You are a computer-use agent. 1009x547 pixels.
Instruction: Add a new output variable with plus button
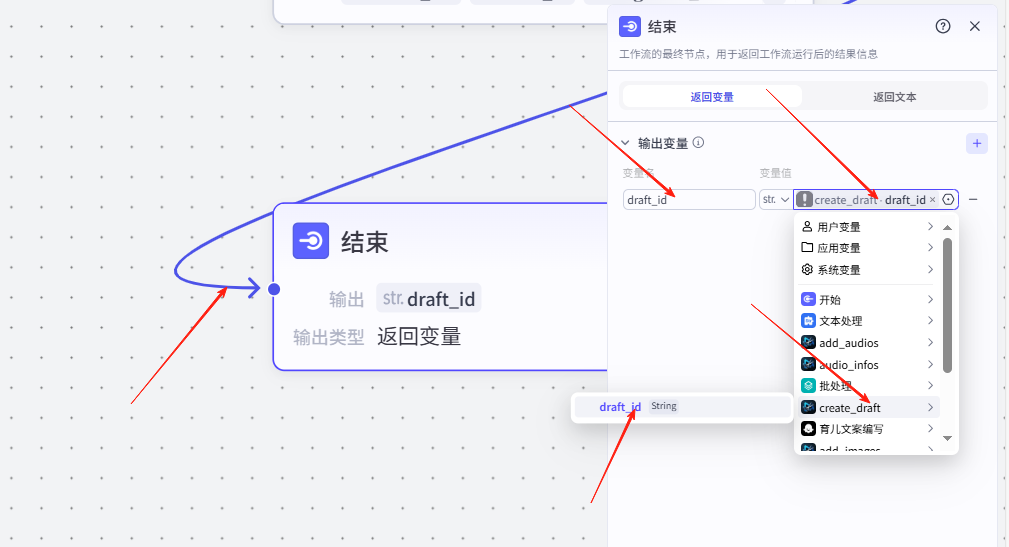pyautogui.click(x=977, y=143)
